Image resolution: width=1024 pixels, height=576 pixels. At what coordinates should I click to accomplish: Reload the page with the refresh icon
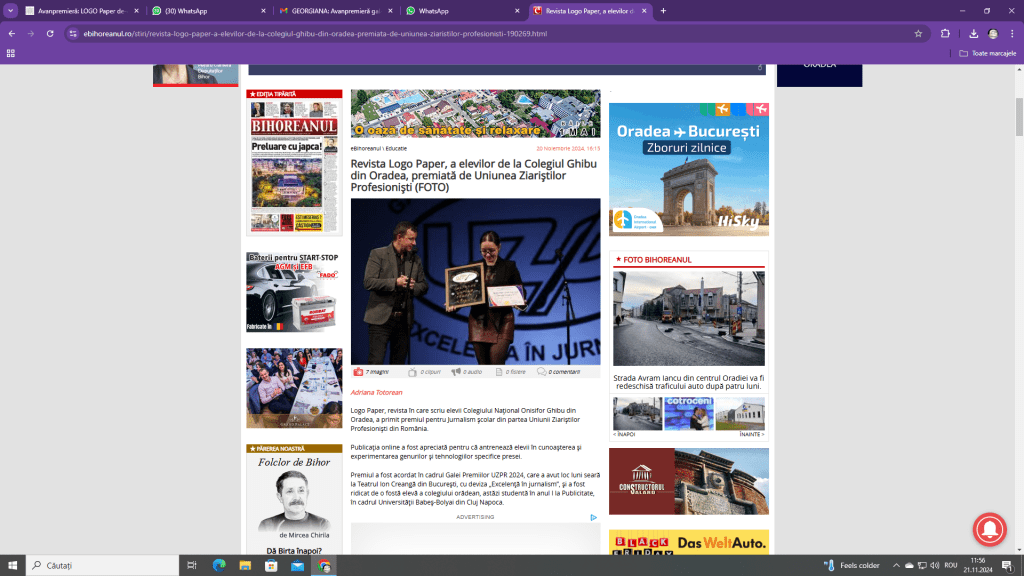(50, 33)
